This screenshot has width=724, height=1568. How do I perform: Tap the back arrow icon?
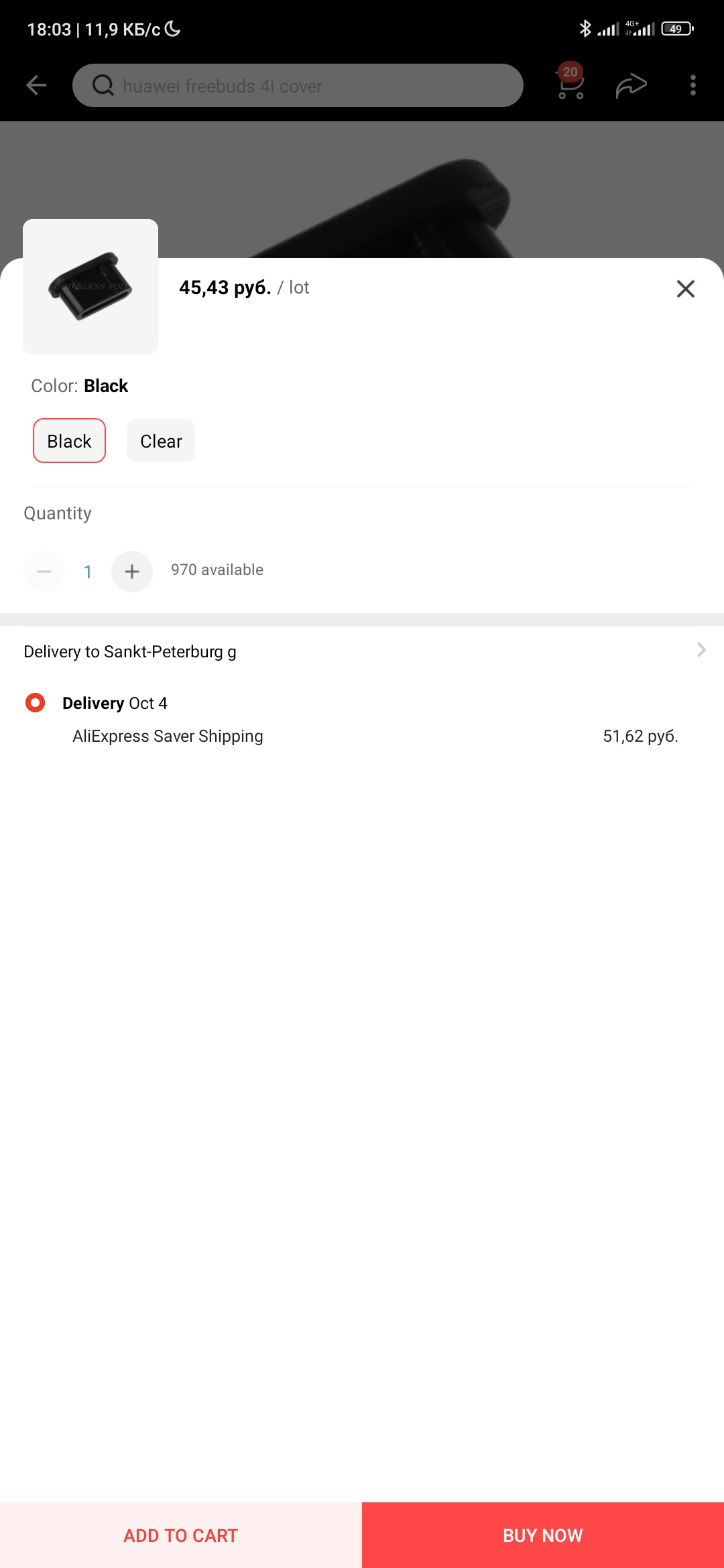pos(36,85)
